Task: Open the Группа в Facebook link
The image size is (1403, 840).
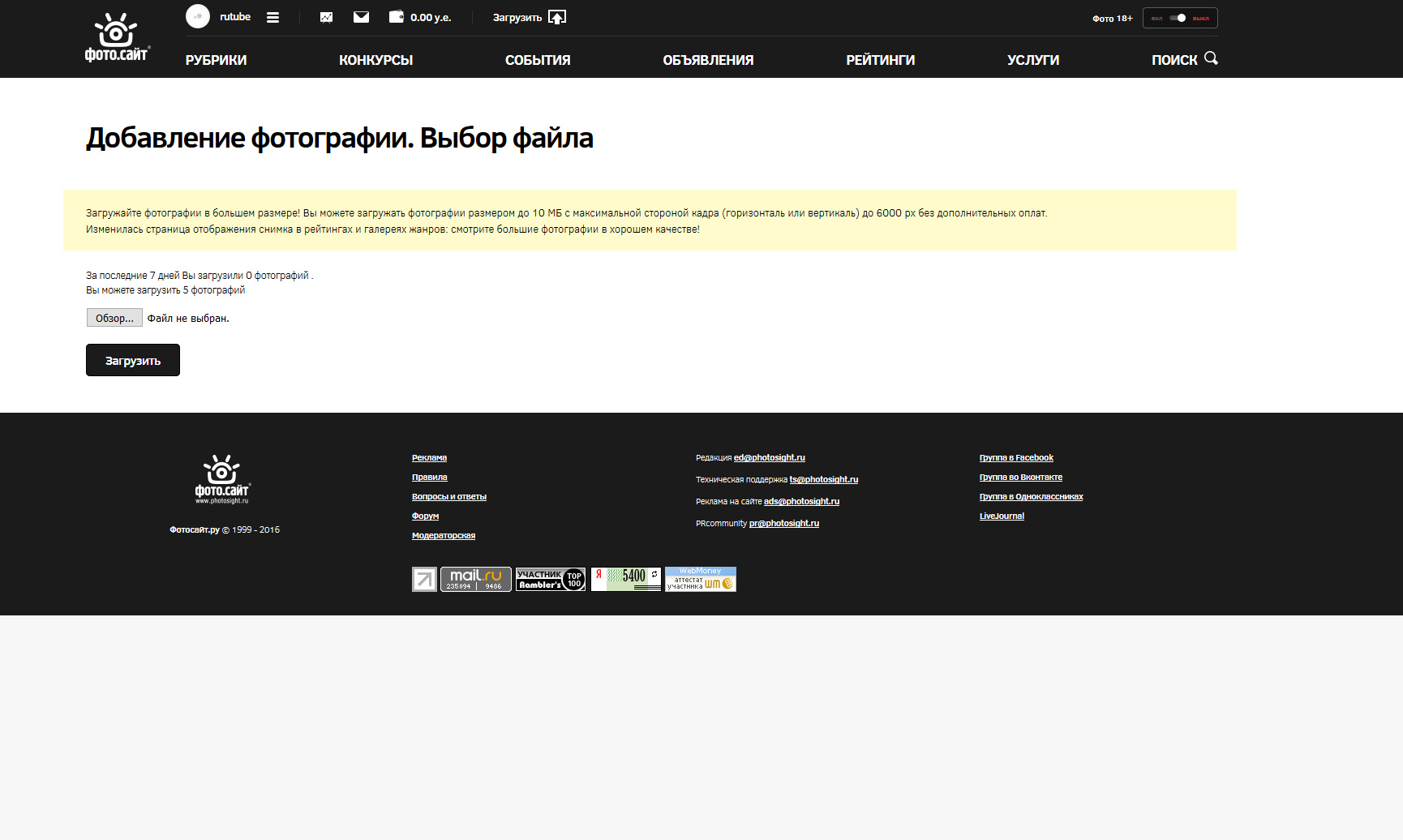Action: [1016, 458]
